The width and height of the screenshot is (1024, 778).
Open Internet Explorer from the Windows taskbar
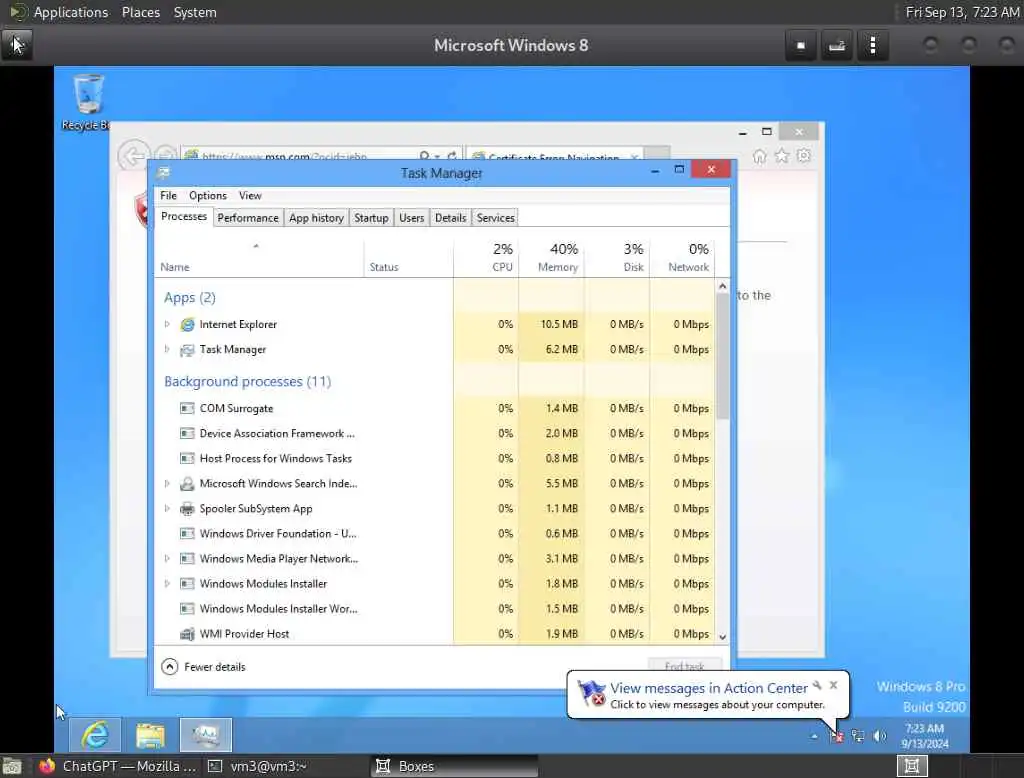click(x=95, y=736)
